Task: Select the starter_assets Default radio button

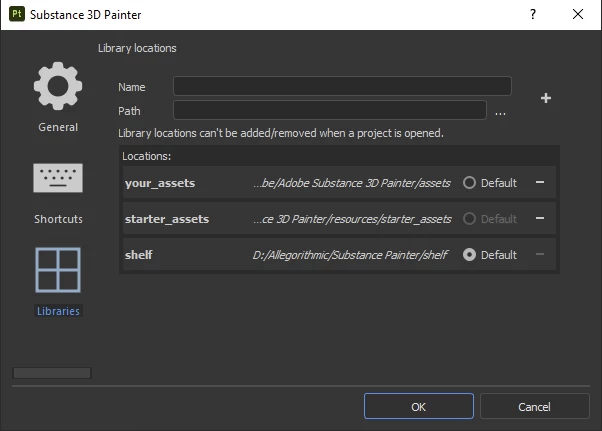Action: coord(469,219)
